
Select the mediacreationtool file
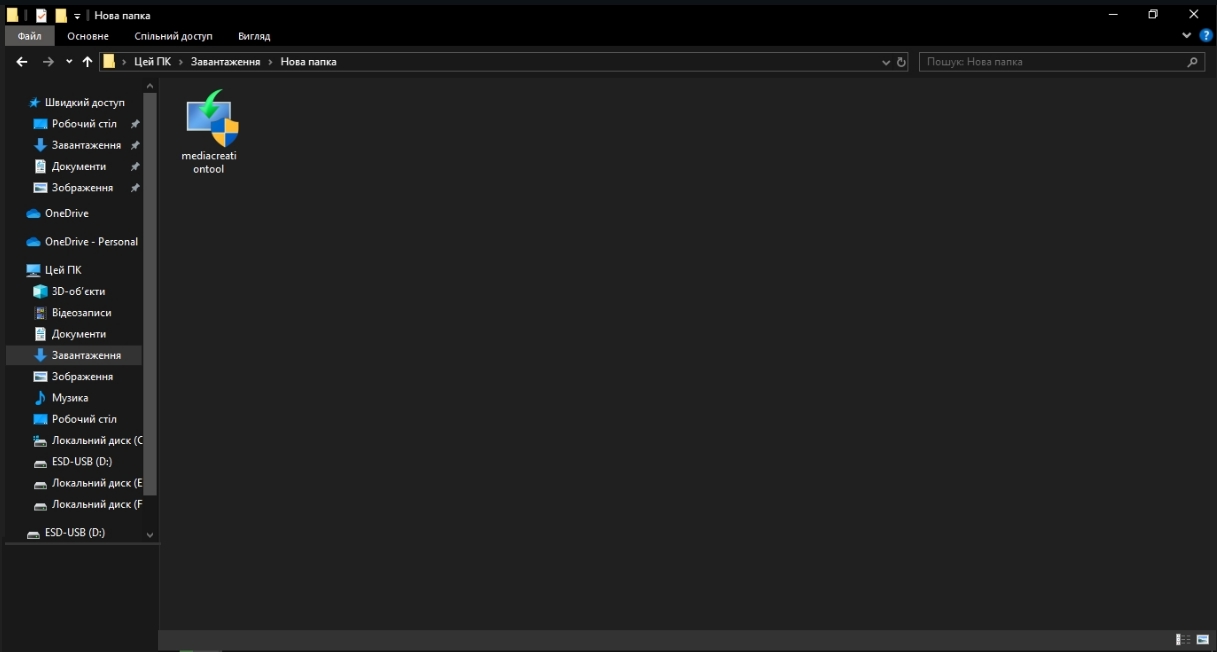(x=209, y=132)
